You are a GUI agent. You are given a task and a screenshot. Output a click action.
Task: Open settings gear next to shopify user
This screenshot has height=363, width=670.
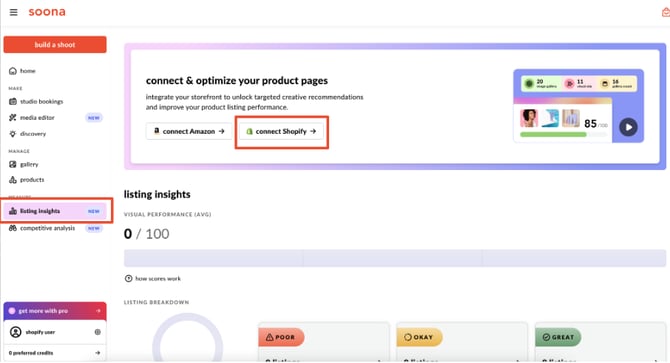[97, 332]
